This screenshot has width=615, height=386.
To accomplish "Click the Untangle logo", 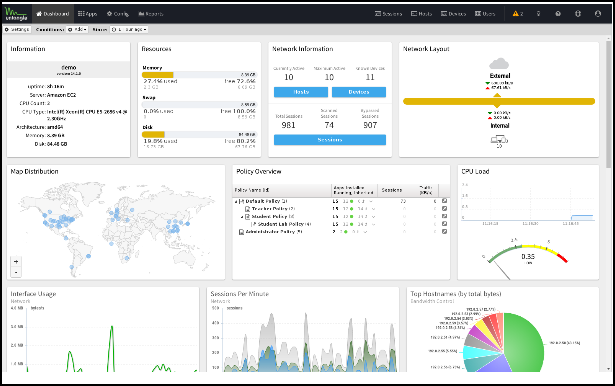I will 16,13.
